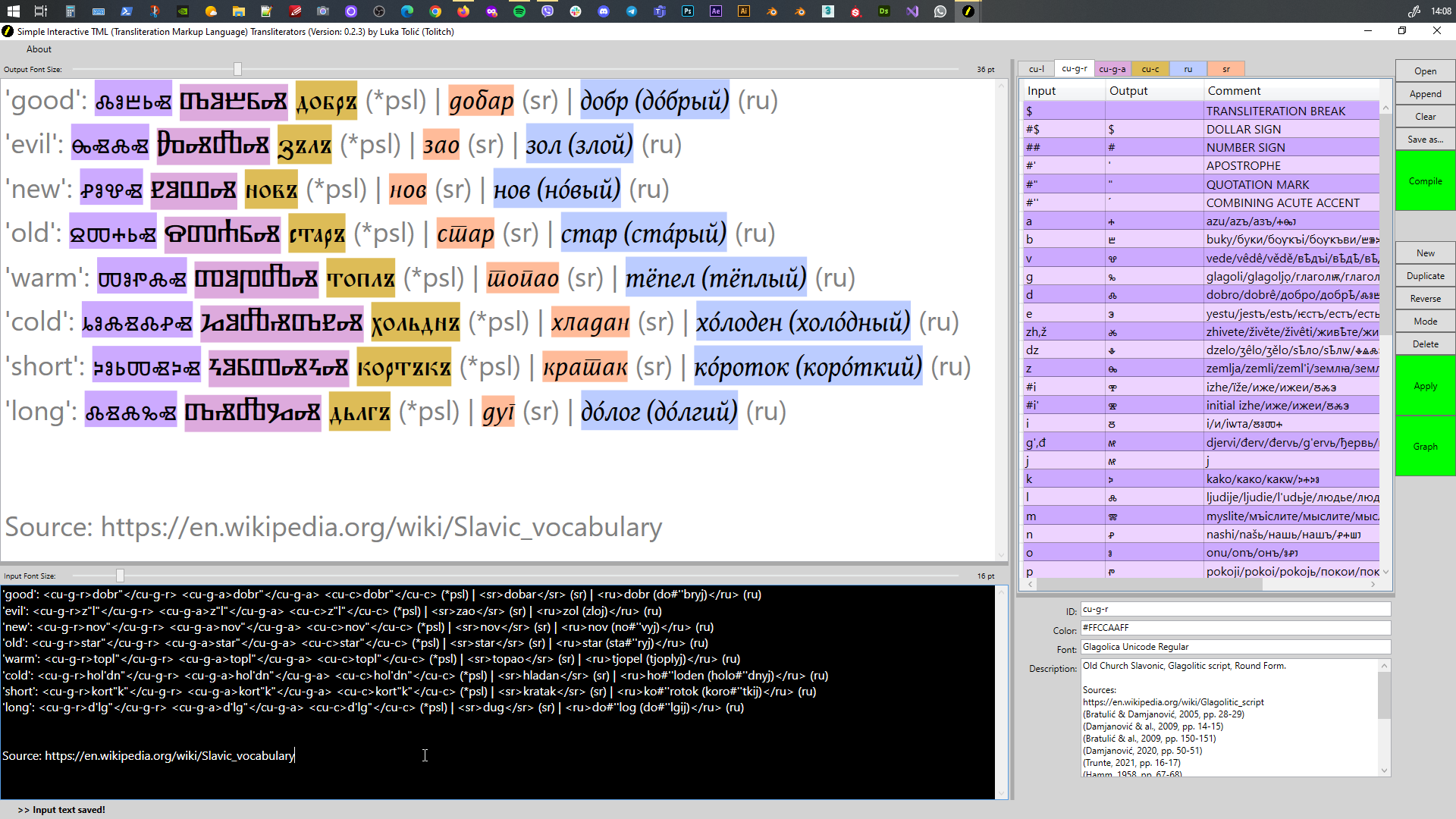Viewport: 1456px width, 819px height.
Task: Click the Duplicate button
Action: tap(1425, 276)
